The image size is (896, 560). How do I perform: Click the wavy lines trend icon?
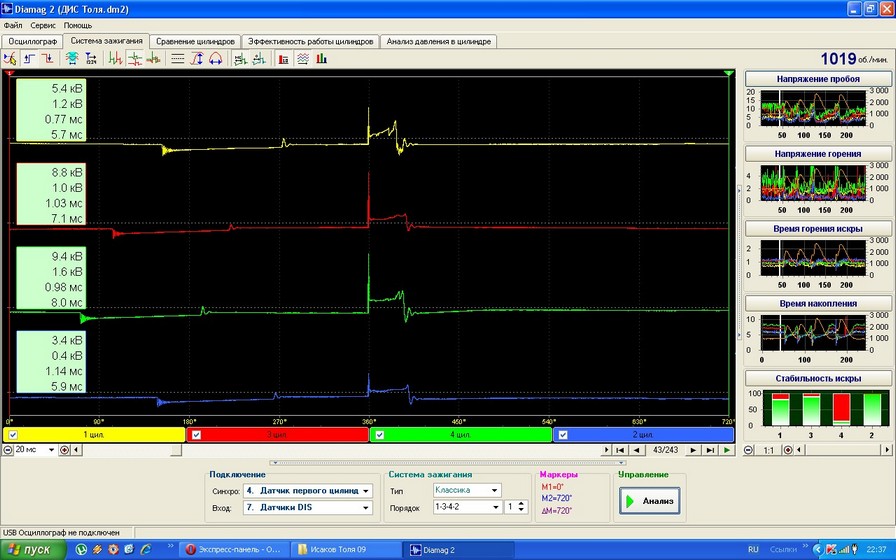point(303,58)
